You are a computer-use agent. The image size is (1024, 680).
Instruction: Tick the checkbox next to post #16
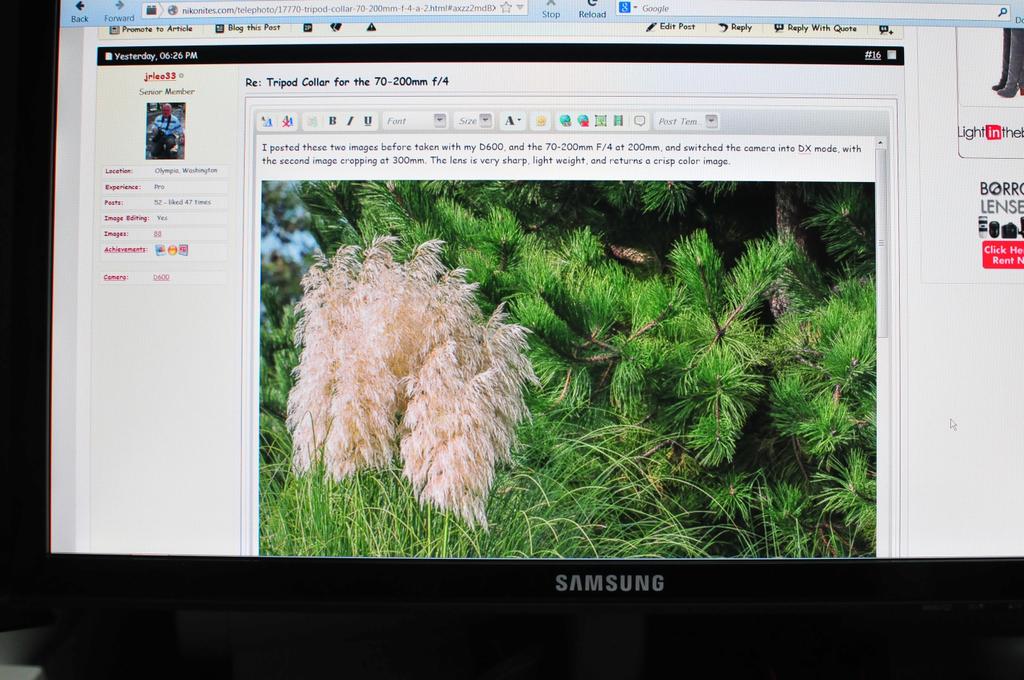tap(892, 55)
